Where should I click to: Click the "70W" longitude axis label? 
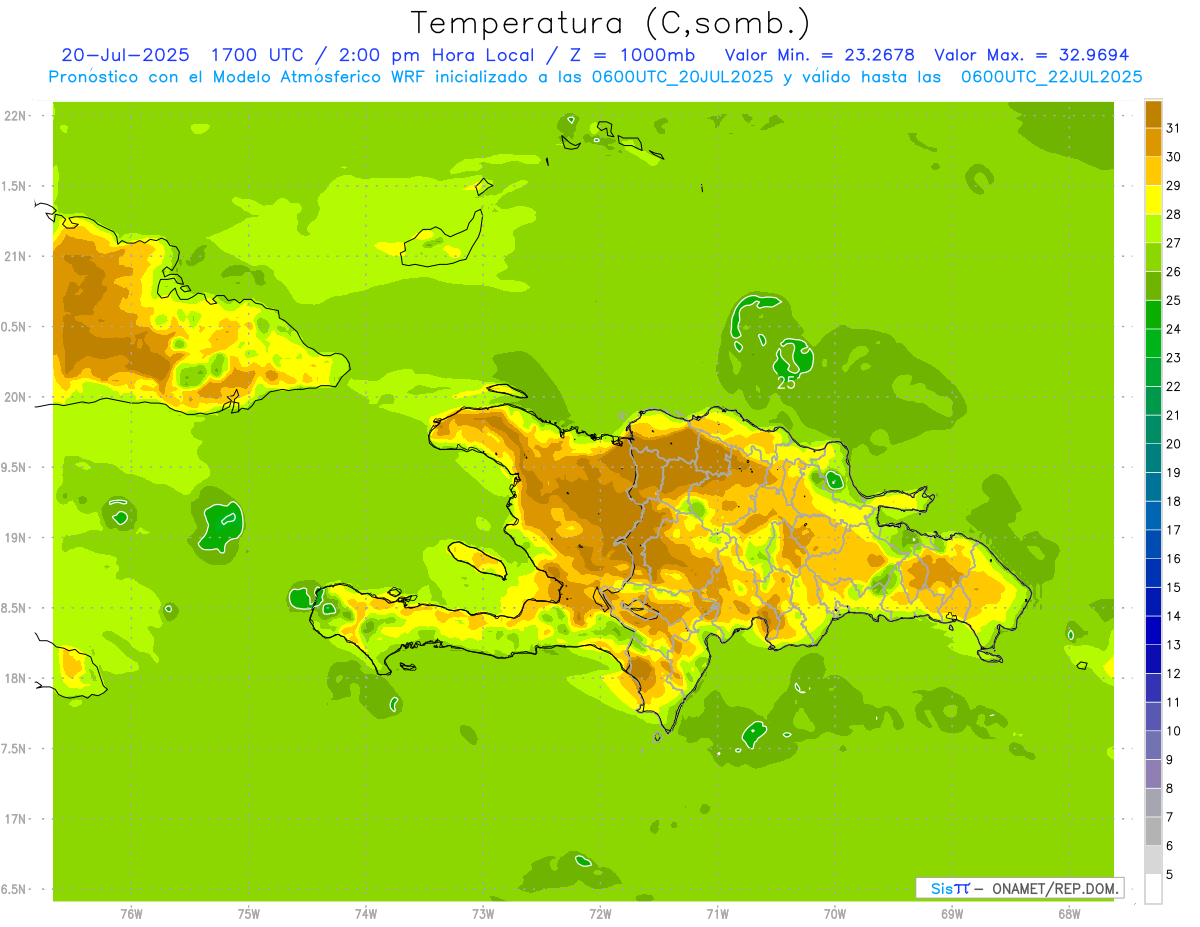835,914
